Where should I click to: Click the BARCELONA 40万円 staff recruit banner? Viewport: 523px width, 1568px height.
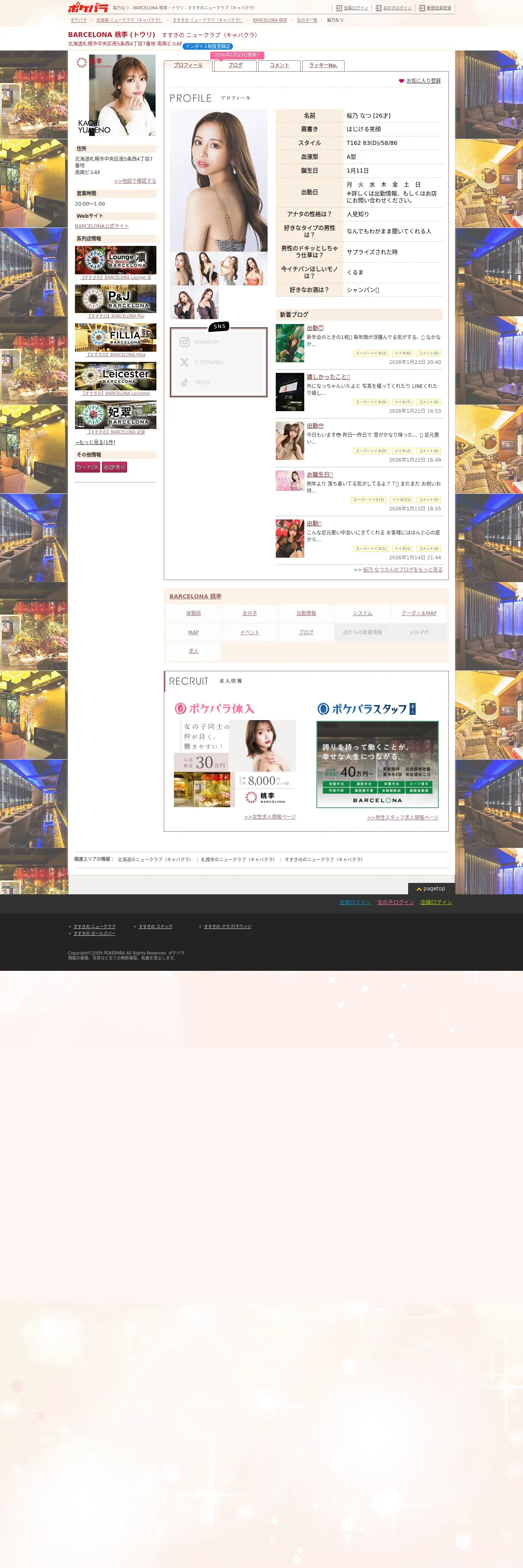point(378,764)
